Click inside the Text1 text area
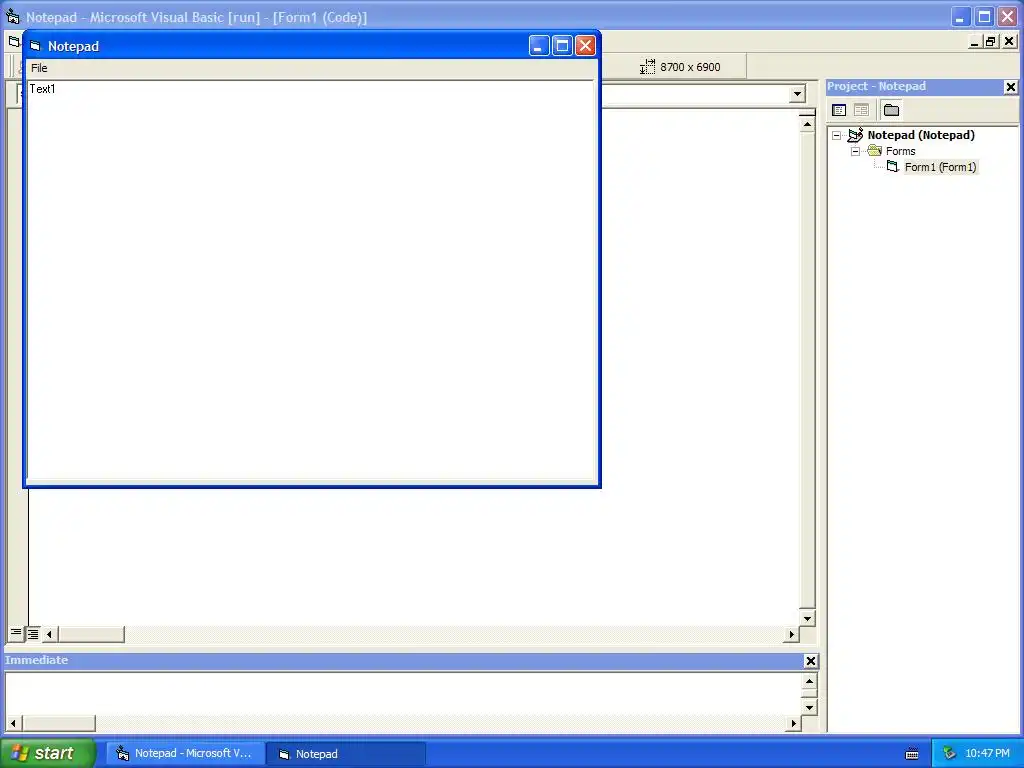 [x=310, y=281]
